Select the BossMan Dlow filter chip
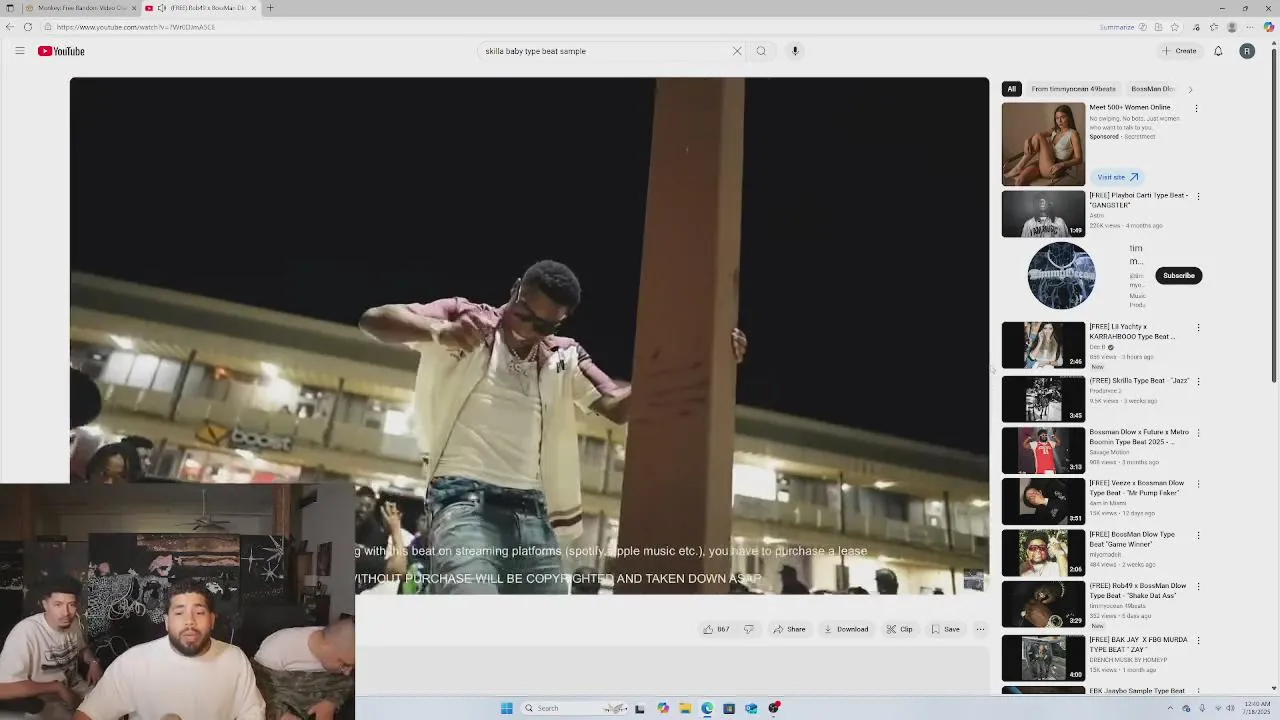This screenshot has width=1280, height=720. click(x=1152, y=89)
